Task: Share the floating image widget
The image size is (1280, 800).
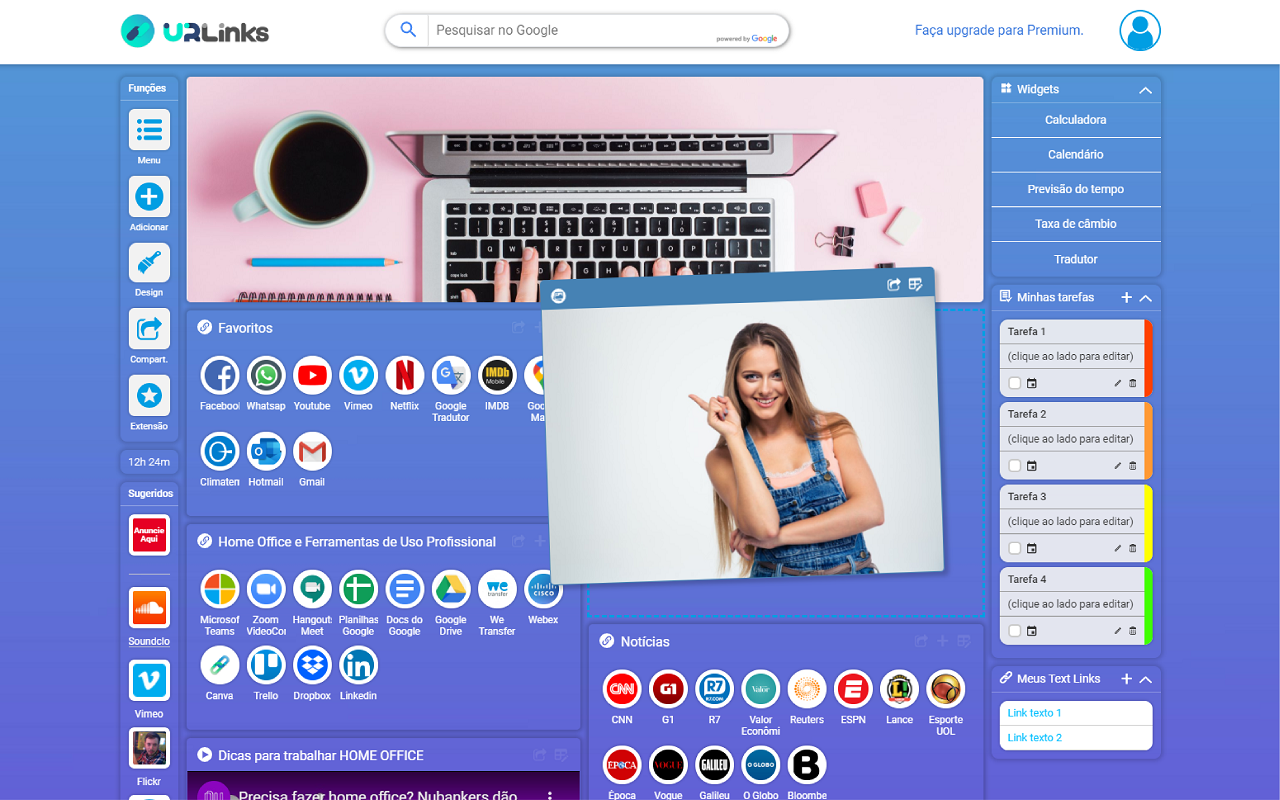Action: click(894, 285)
